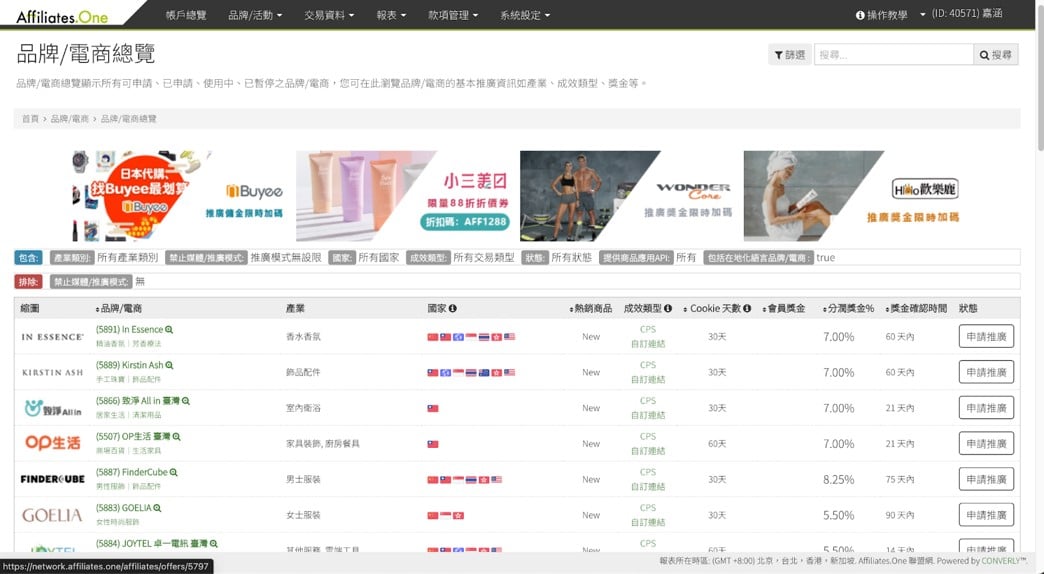Sort table by 分潤獎金% column
Screen dimensions: 1044x574
848,308
